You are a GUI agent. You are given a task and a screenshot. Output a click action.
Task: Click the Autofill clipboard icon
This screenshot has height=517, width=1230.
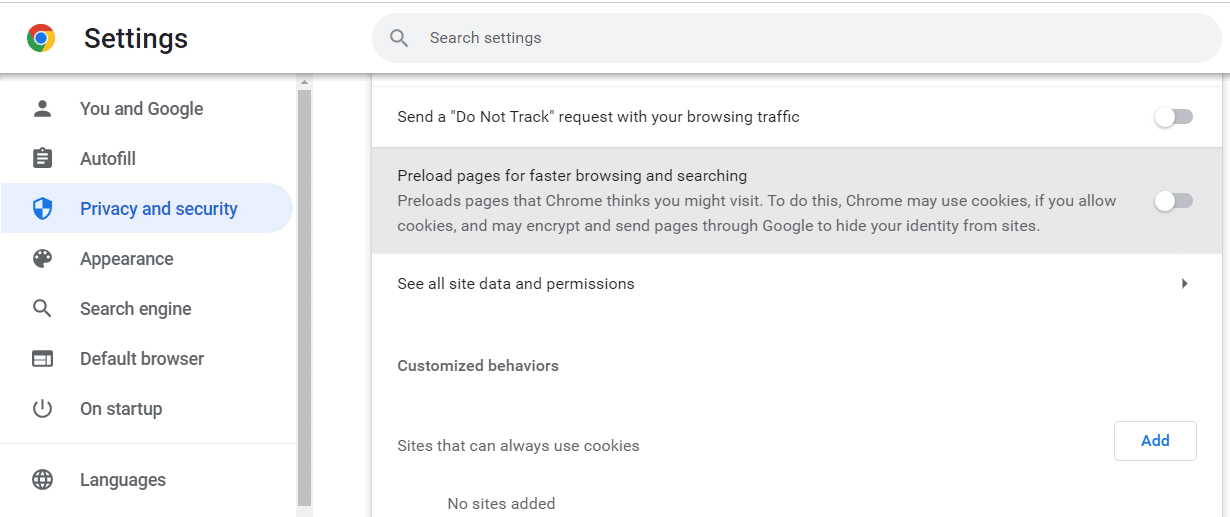(x=42, y=159)
